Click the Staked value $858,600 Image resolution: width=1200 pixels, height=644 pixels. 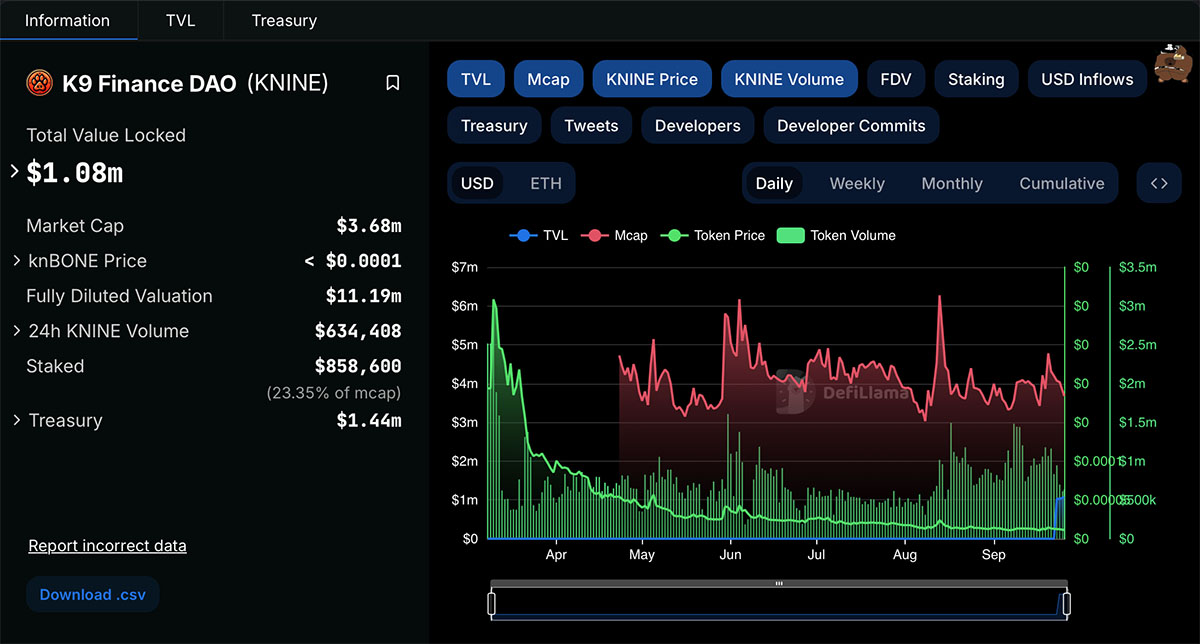358,366
